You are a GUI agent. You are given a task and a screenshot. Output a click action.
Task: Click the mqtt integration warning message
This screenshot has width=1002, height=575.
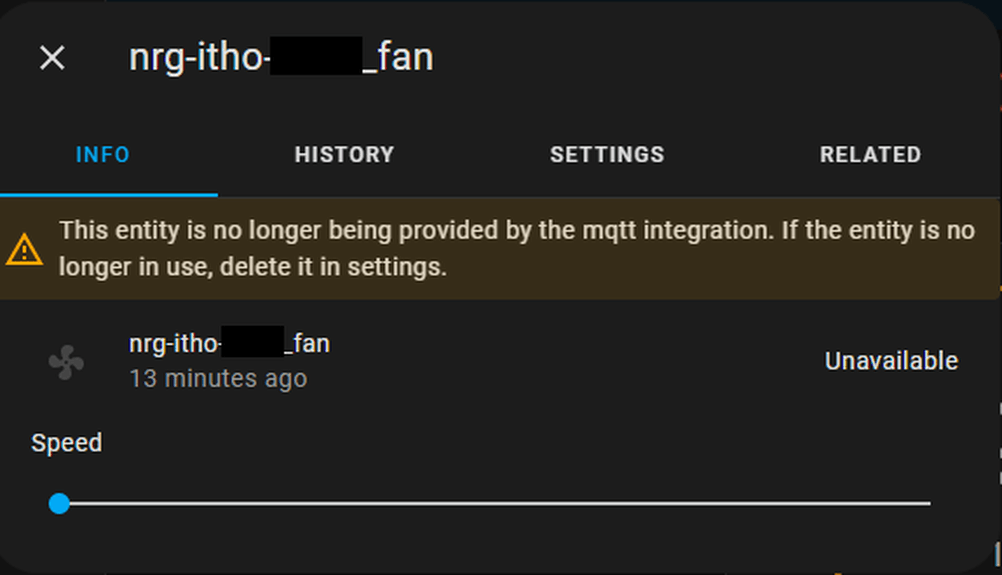[x=517, y=249]
